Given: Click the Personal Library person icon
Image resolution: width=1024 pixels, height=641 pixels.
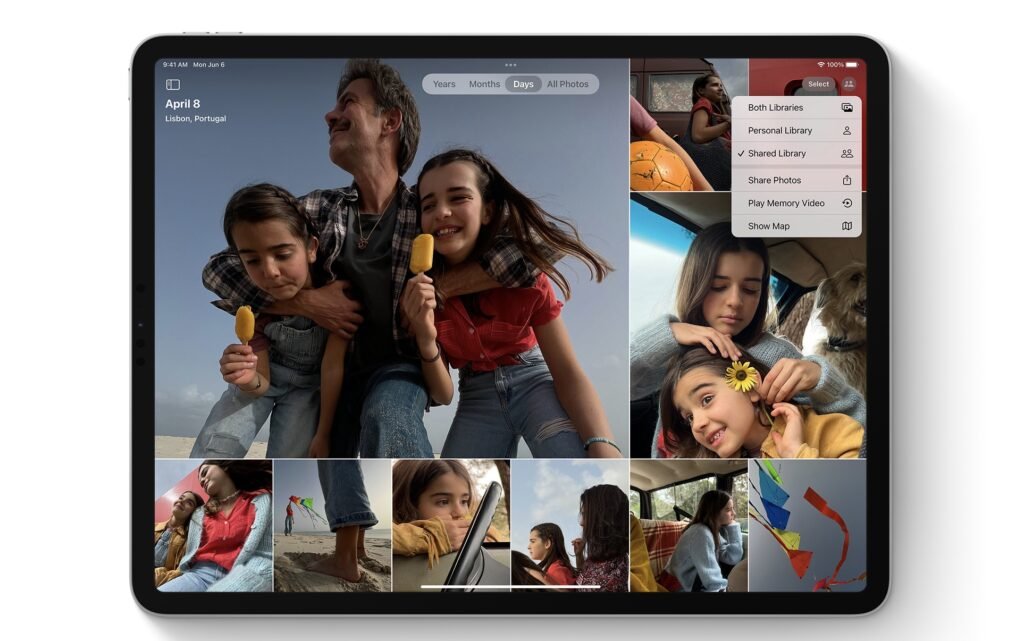Looking at the screenshot, I should (847, 131).
